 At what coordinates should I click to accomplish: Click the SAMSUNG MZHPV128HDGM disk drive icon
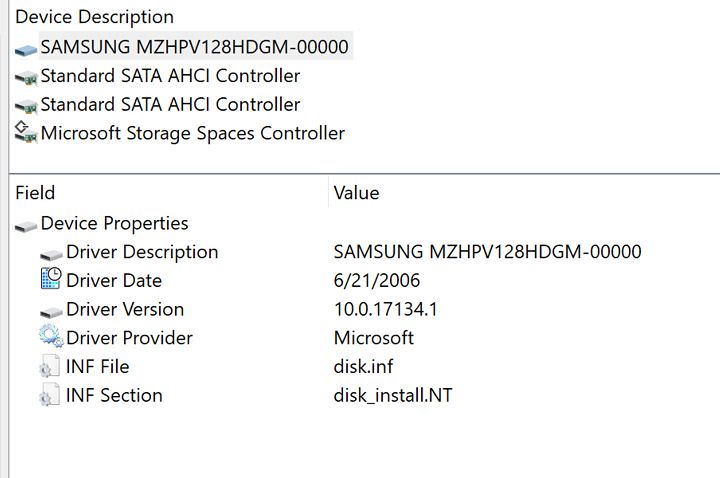click(x=26, y=48)
